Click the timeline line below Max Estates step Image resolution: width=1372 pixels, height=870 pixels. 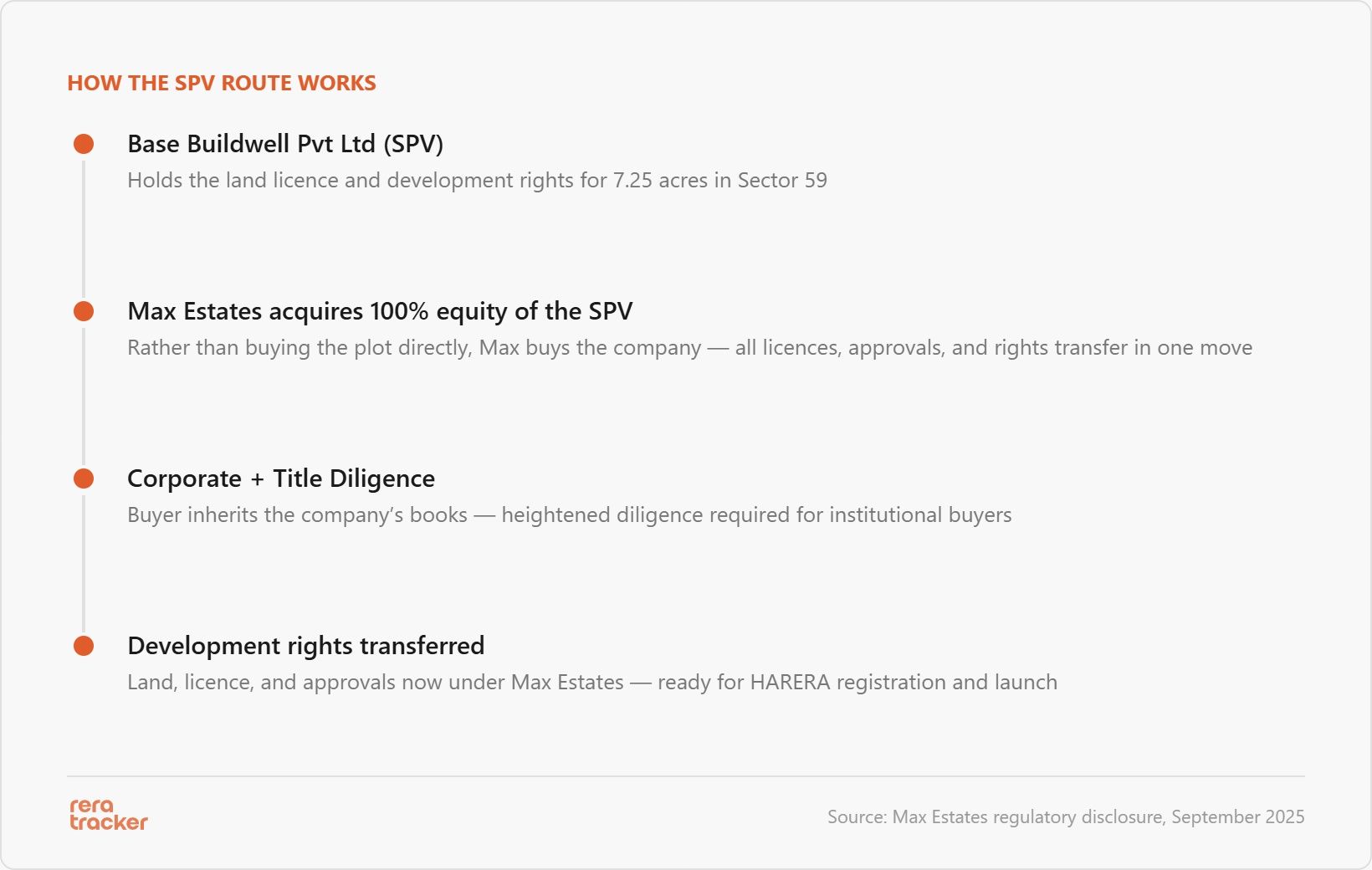pos(84,395)
